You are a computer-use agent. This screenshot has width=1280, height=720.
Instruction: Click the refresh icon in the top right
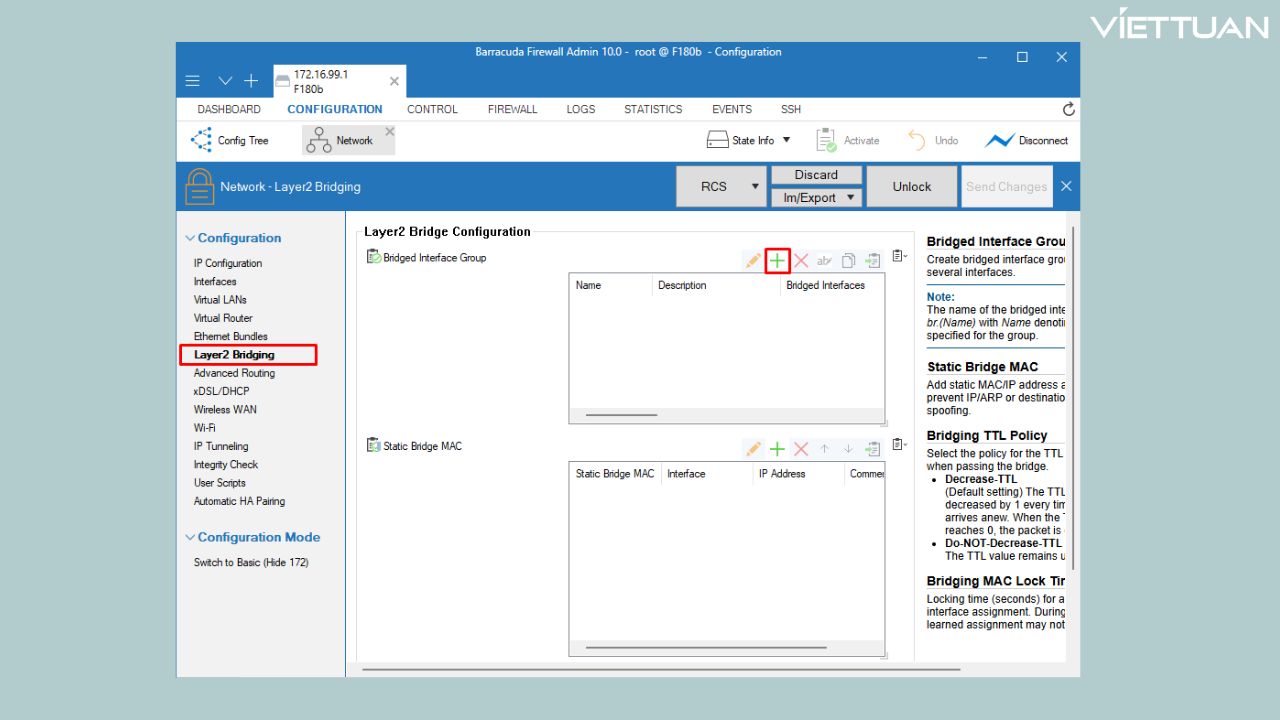(1068, 109)
